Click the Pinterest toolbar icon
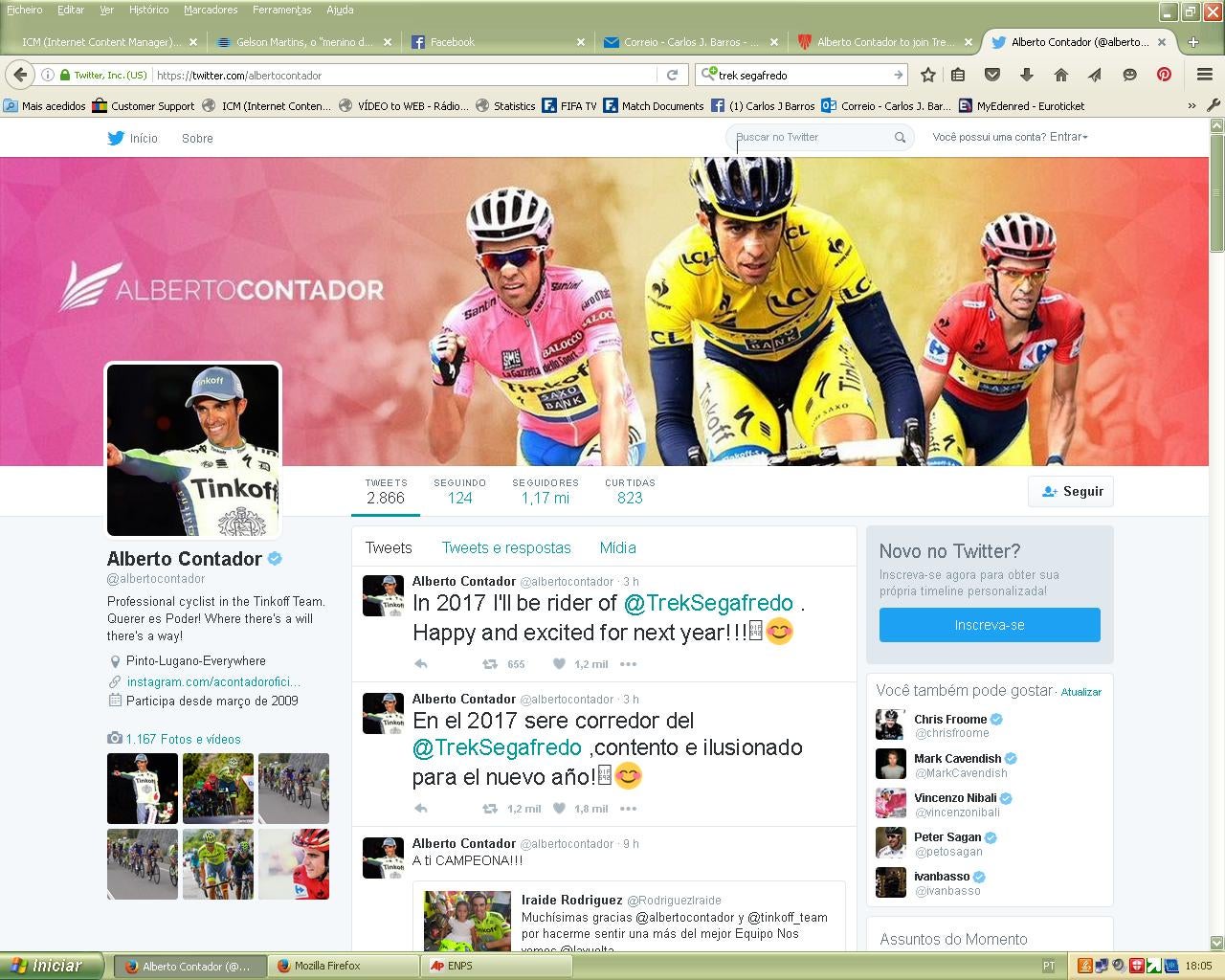 [x=1164, y=75]
